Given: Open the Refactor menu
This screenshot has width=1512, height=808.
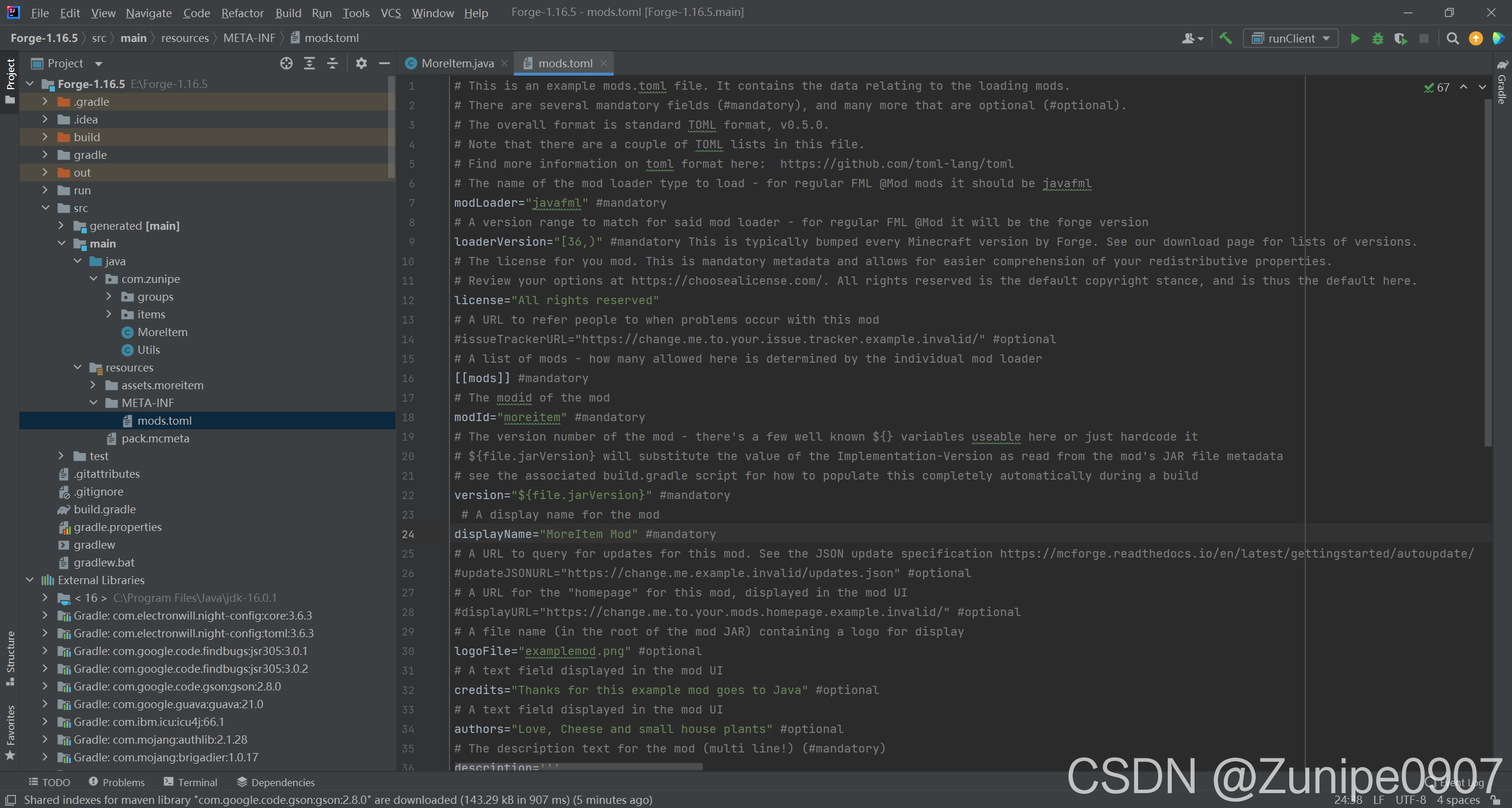Looking at the screenshot, I should [x=242, y=12].
